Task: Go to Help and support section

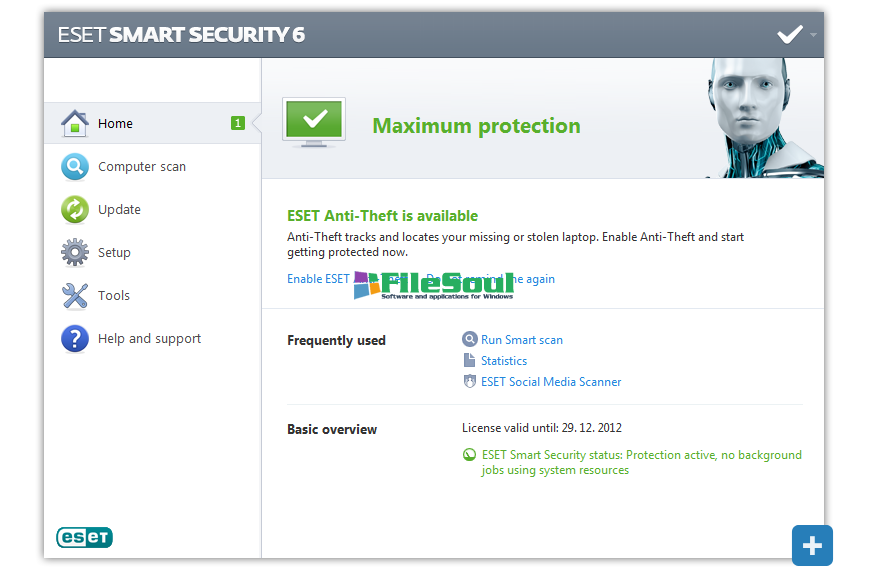Action: tap(149, 339)
